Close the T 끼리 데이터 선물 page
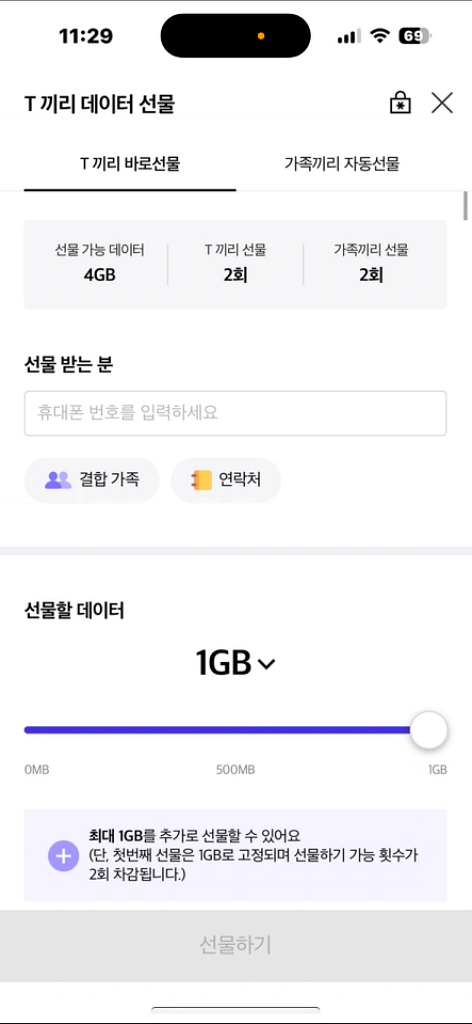Screen dimensions: 472x1024 pyautogui.click(x=442, y=103)
